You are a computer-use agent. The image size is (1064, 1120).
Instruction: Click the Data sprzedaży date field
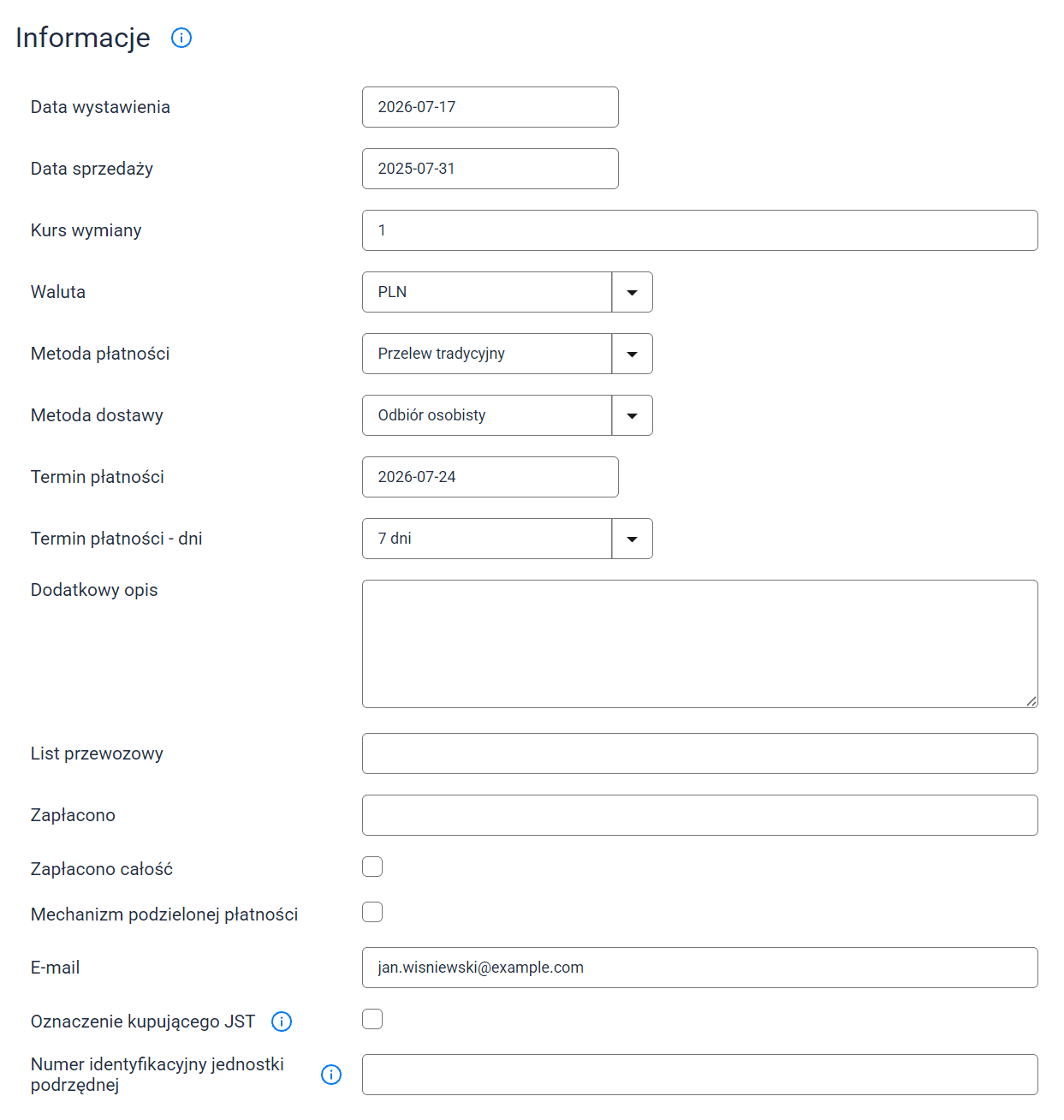pyautogui.click(x=490, y=169)
